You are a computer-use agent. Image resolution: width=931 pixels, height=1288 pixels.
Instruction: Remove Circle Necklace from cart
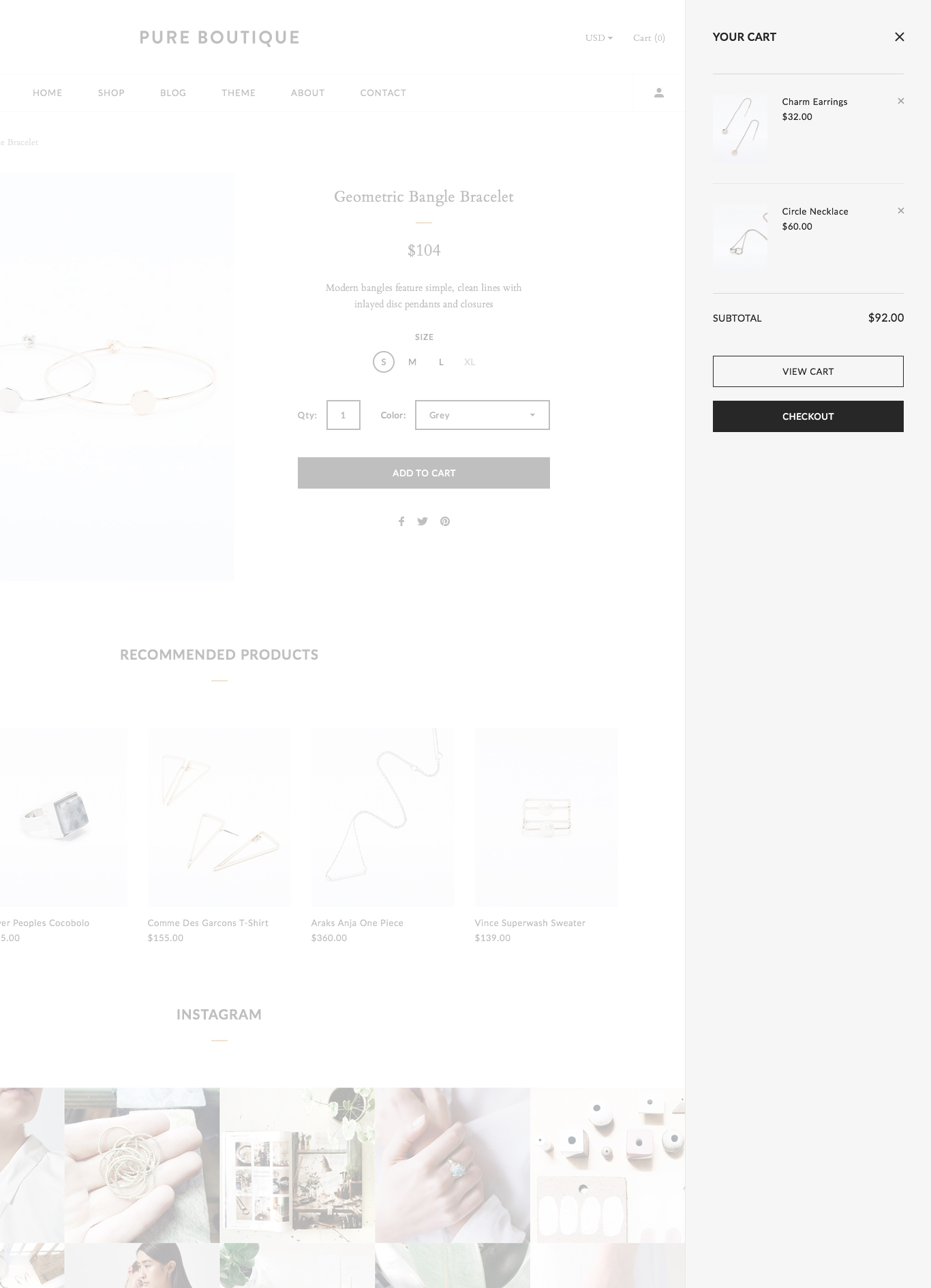click(900, 211)
